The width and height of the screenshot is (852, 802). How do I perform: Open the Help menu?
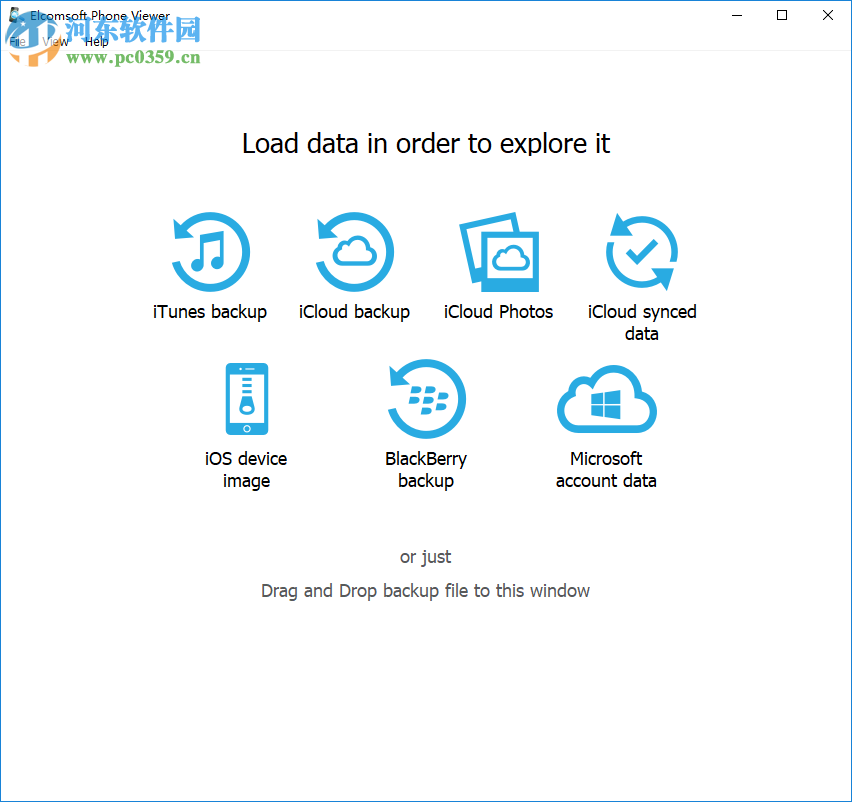96,41
